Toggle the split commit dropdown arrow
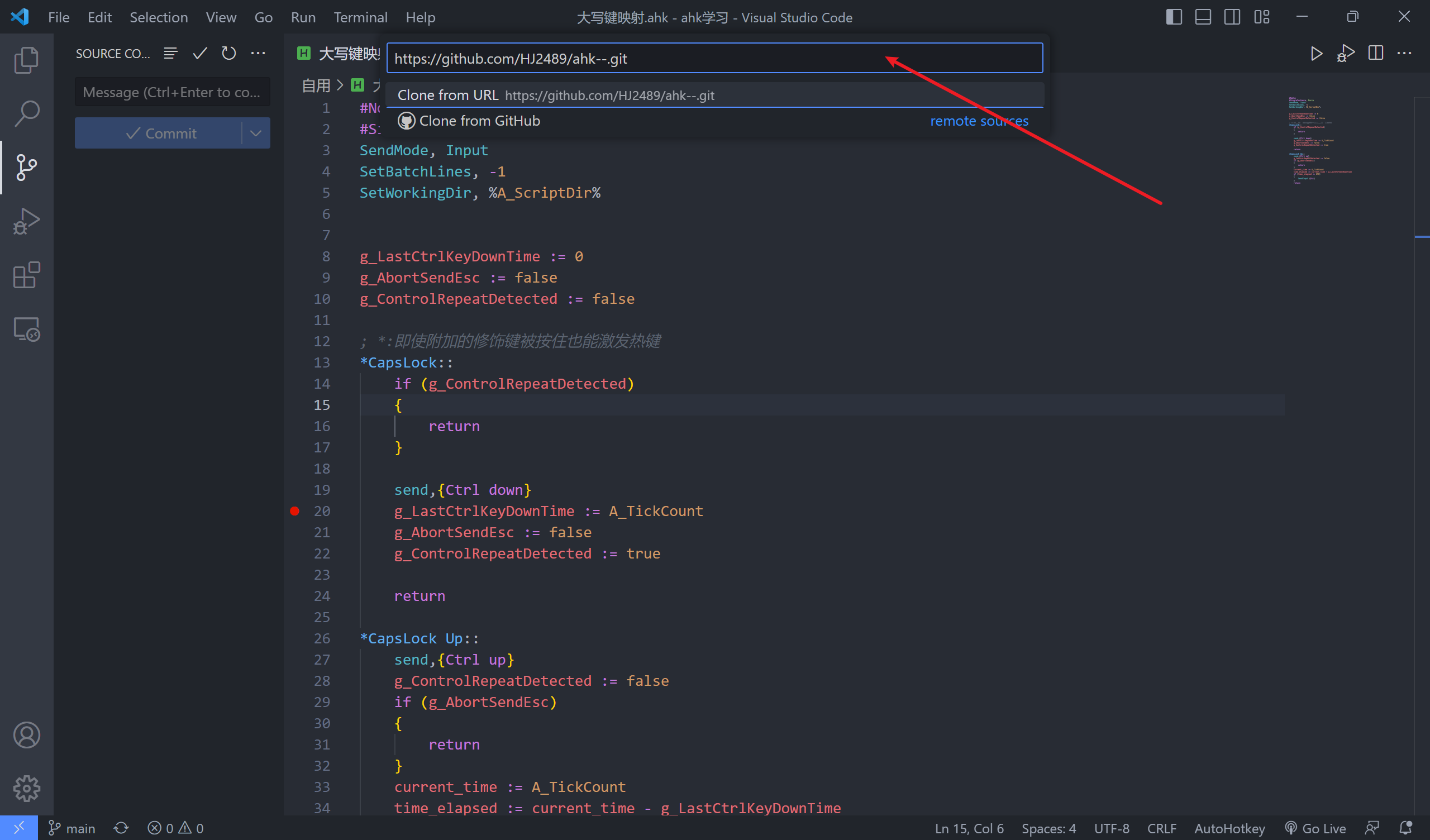The image size is (1430, 840). click(259, 133)
